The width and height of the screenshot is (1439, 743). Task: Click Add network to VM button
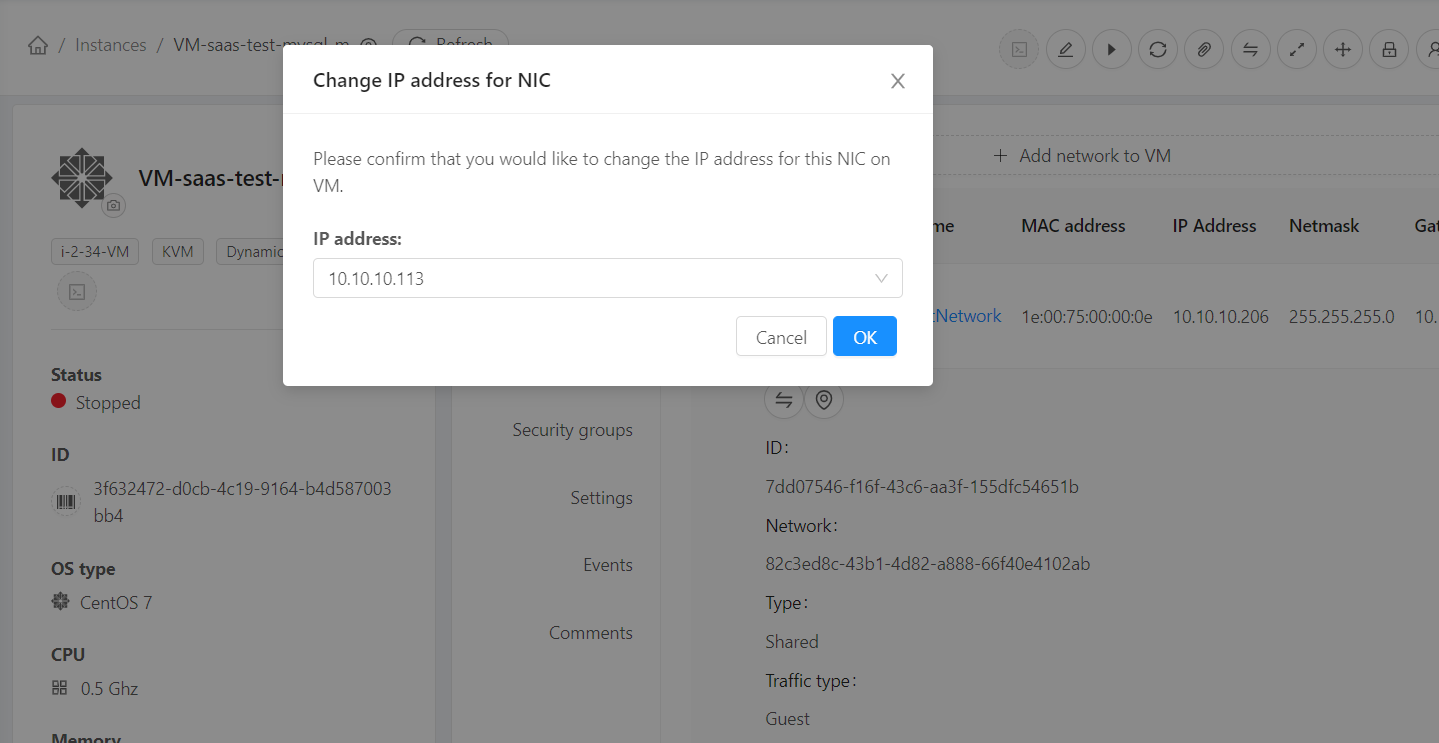tap(1082, 156)
